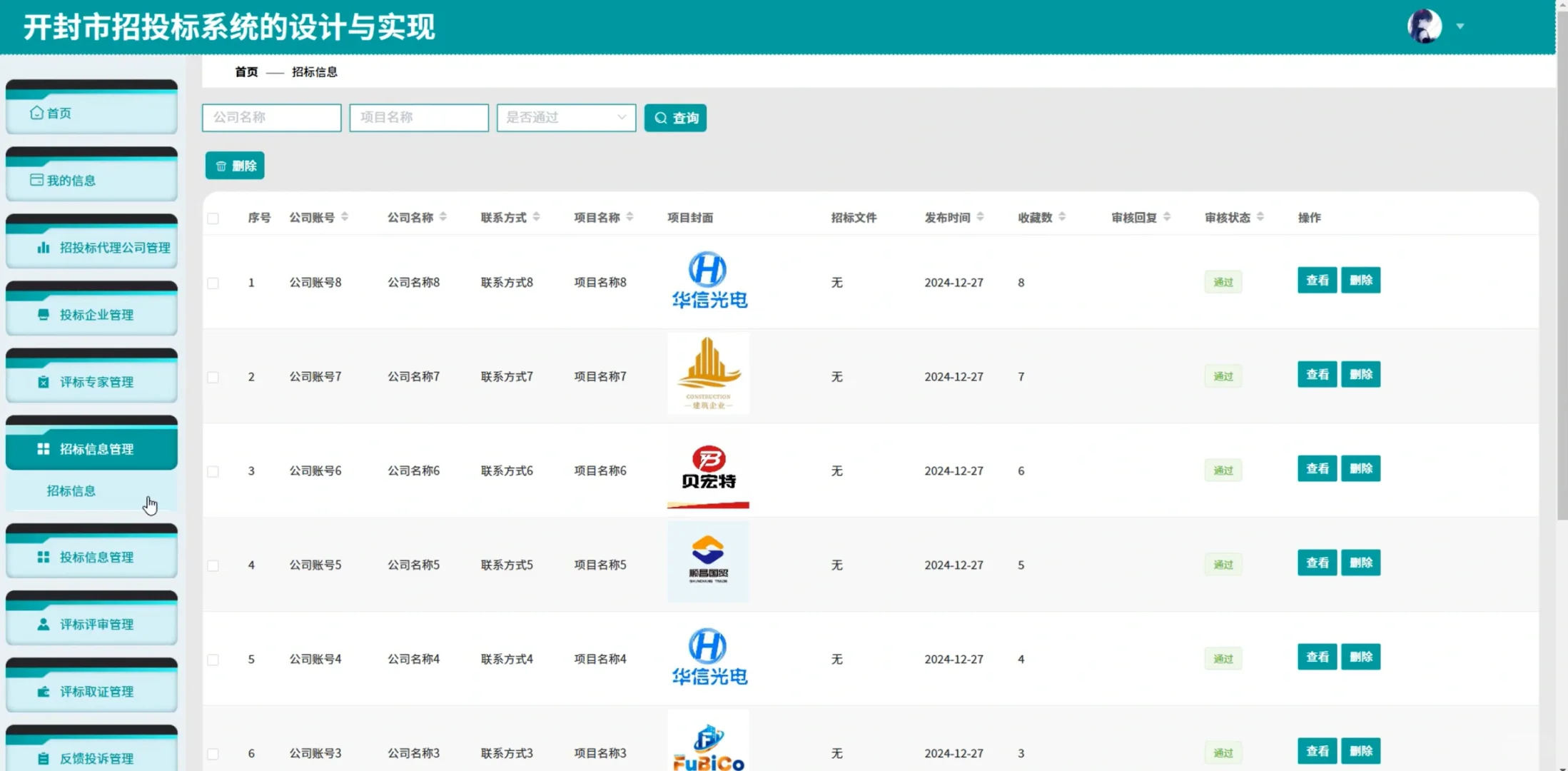Viewport: 1568px width, 771px height.
Task: Select the 投标企业管理 sidebar icon
Action: [43, 315]
